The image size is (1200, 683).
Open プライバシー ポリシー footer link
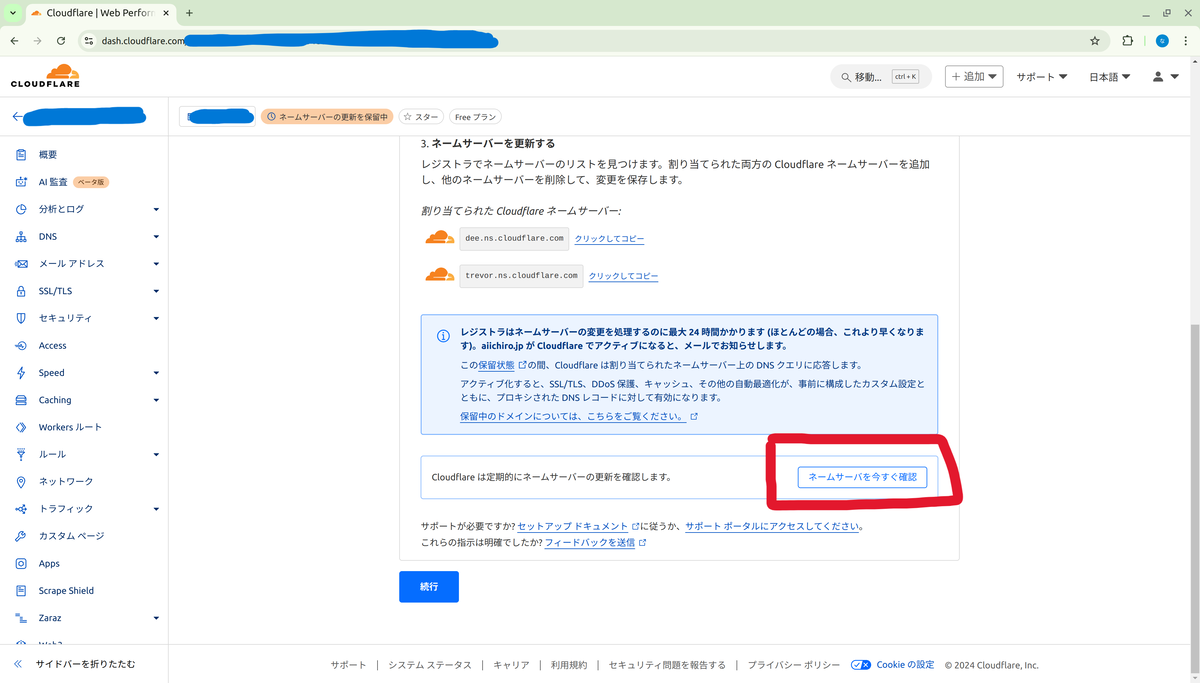[794, 665]
